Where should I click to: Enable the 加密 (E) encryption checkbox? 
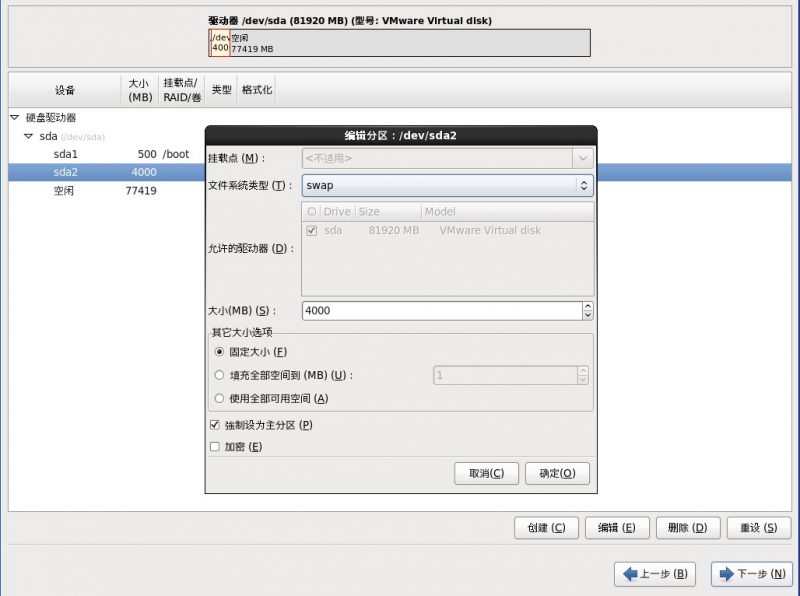pyautogui.click(x=215, y=447)
